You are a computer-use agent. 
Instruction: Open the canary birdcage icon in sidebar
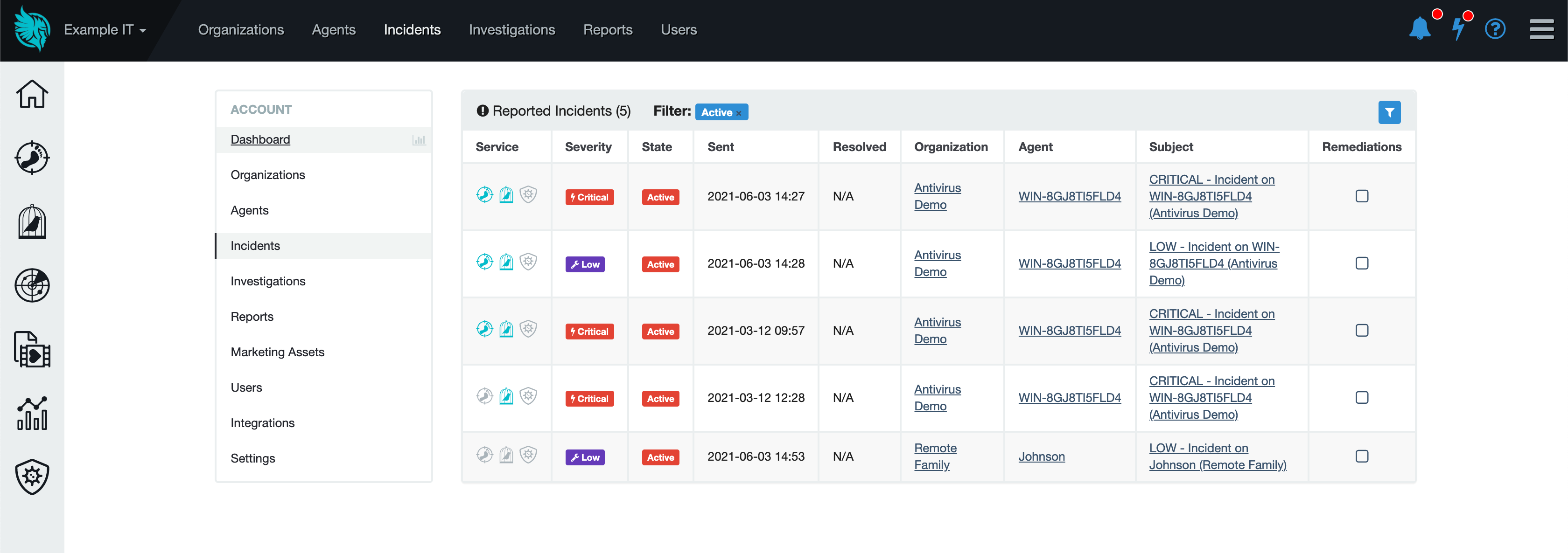pos(32,222)
